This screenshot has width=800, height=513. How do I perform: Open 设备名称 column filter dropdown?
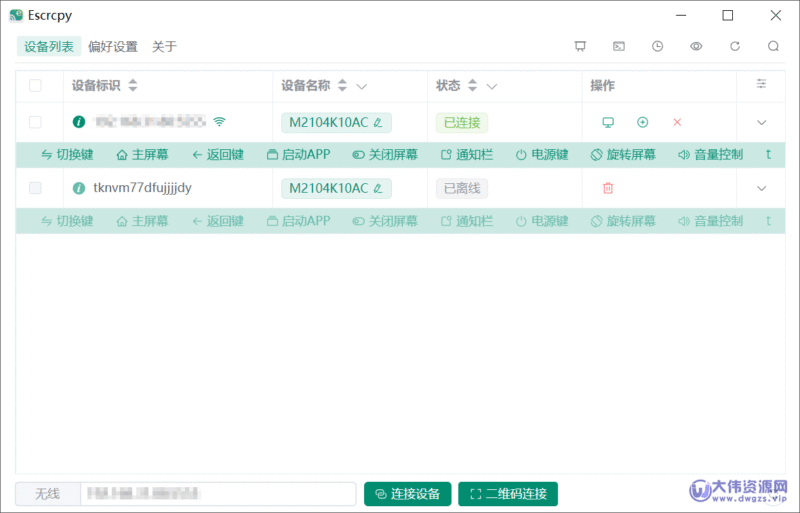coord(362,86)
